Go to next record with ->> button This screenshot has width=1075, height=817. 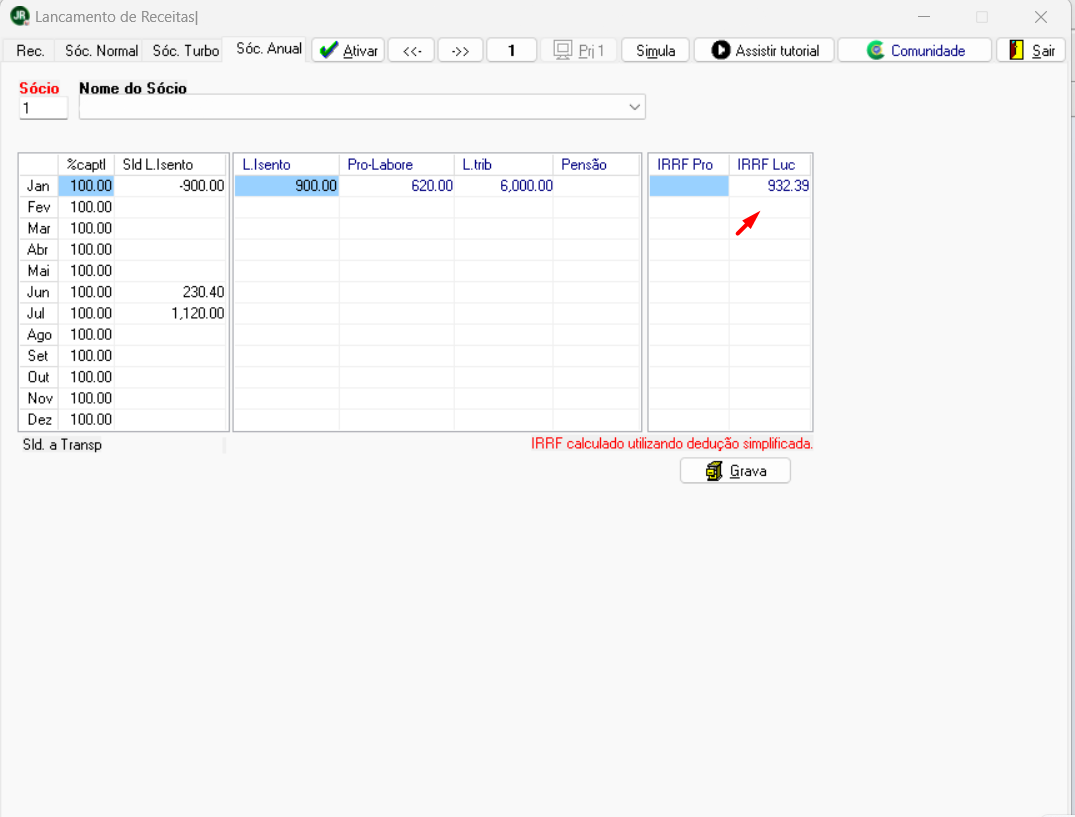coord(460,50)
